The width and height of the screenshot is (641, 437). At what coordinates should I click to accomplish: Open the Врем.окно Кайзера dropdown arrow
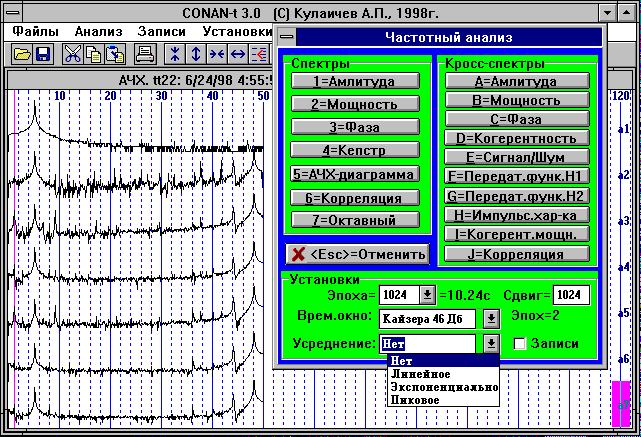[x=491, y=319]
